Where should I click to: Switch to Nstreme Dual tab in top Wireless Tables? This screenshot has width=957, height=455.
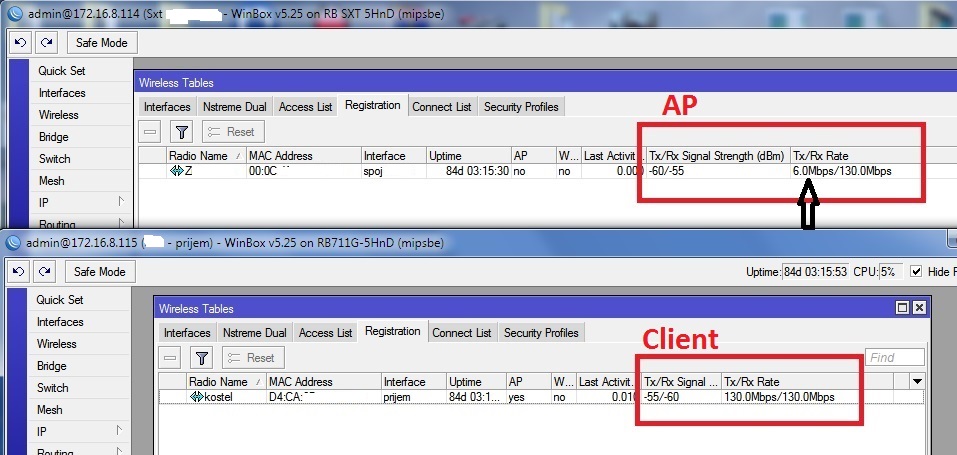click(234, 107)
